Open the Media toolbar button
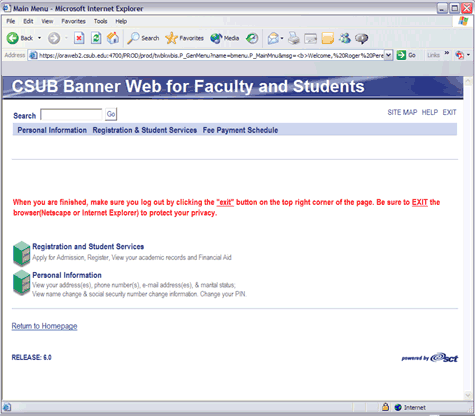Image resolution: width=475 pixels, height=416 pixels. pos(225,38)
